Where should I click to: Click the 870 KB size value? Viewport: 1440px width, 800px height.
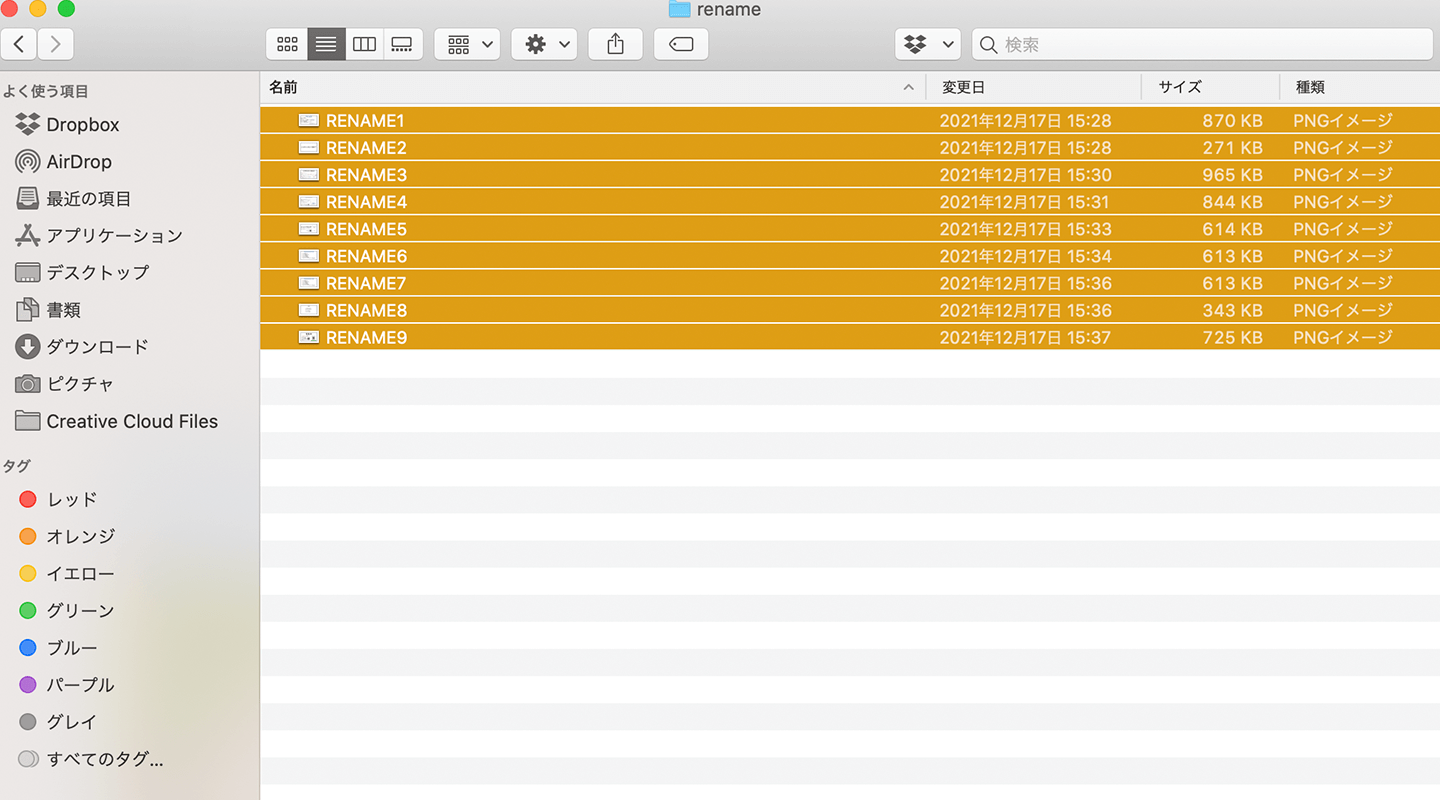point(1232,121)
